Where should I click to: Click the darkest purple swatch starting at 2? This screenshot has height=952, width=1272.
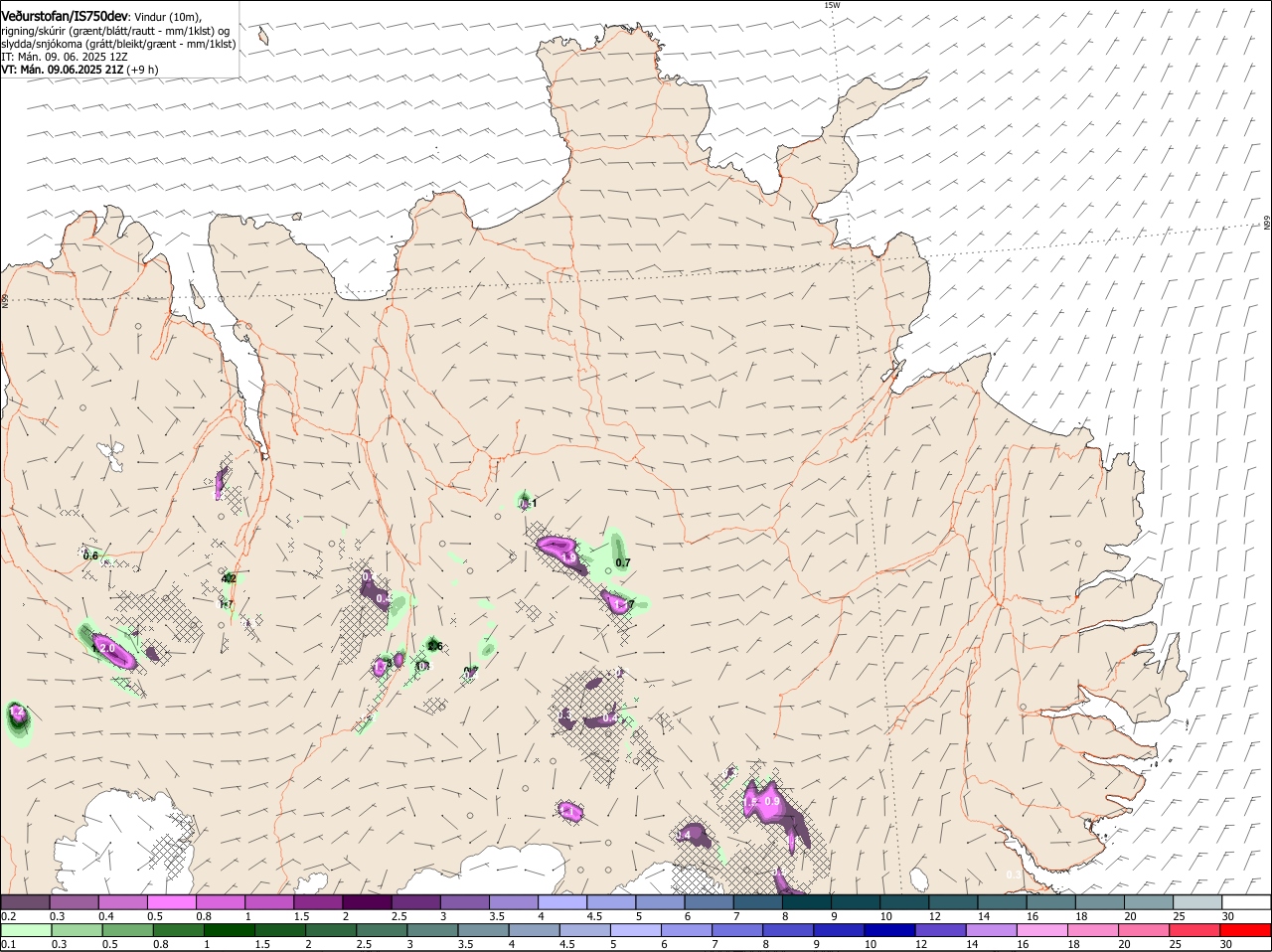[367, 902]
